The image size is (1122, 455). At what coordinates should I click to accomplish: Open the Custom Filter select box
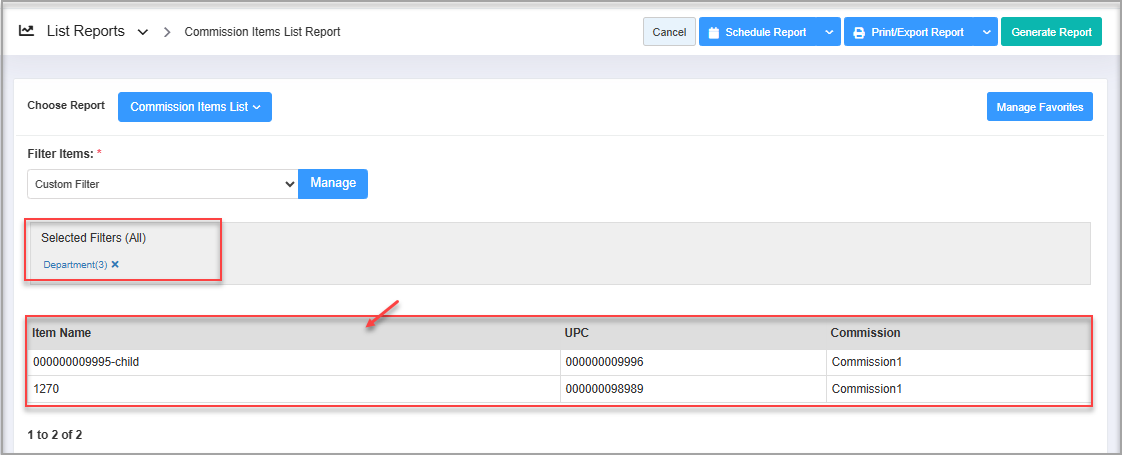(x=163, y=184)
